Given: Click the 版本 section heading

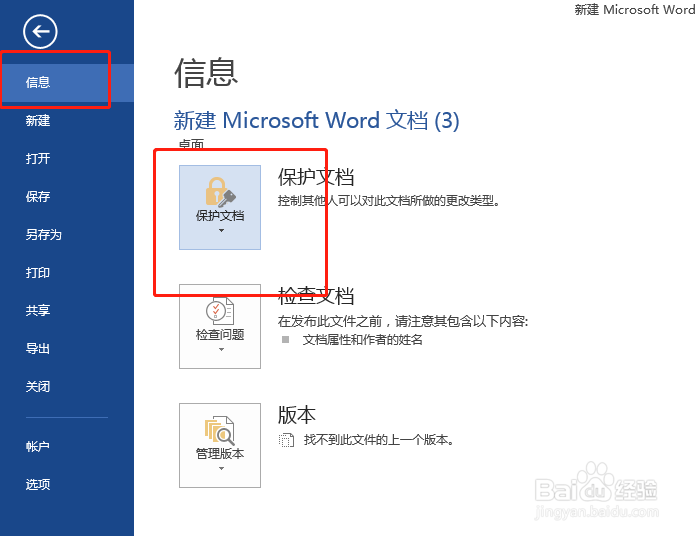Looking at the screenshot, I should tap(297, 415).
